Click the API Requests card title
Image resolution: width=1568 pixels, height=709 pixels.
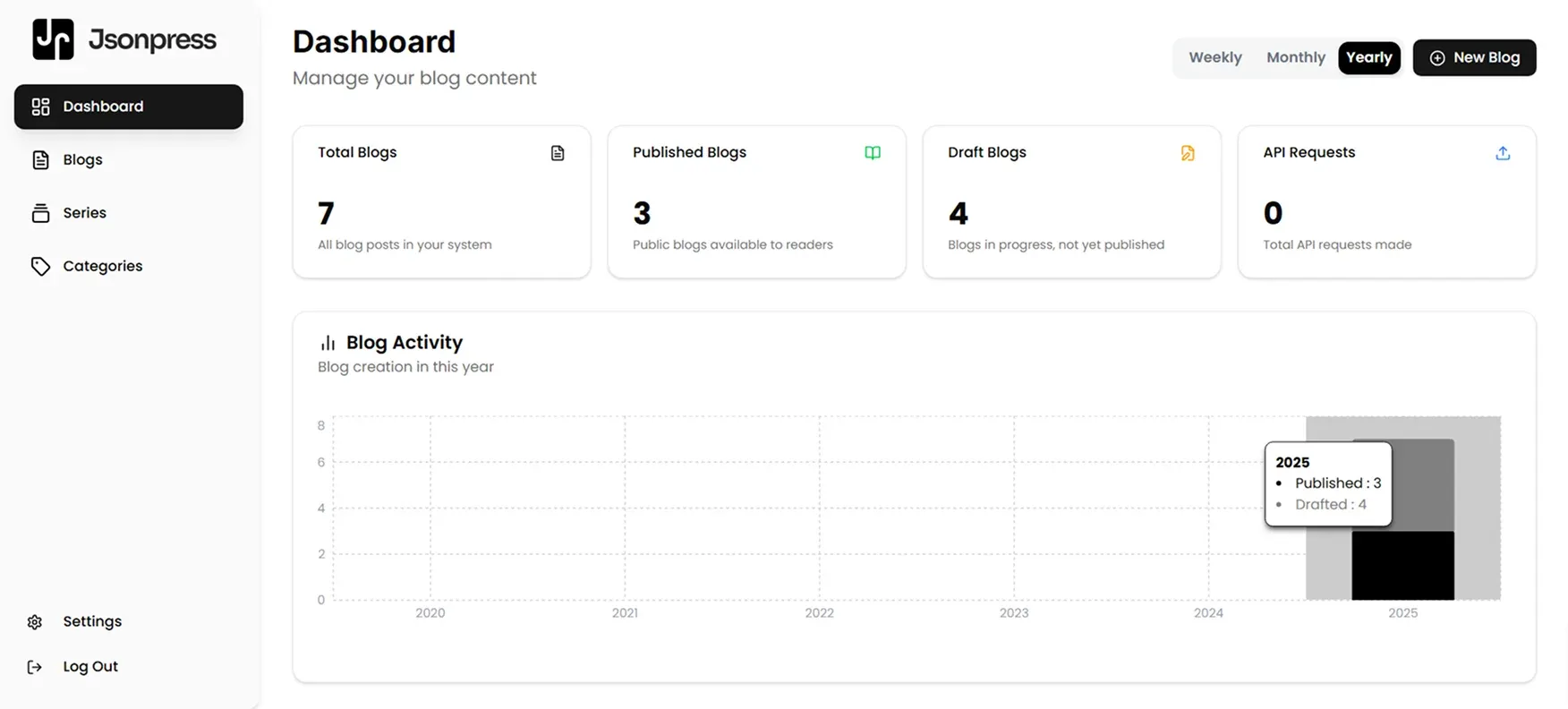(x=1309, y=153)
